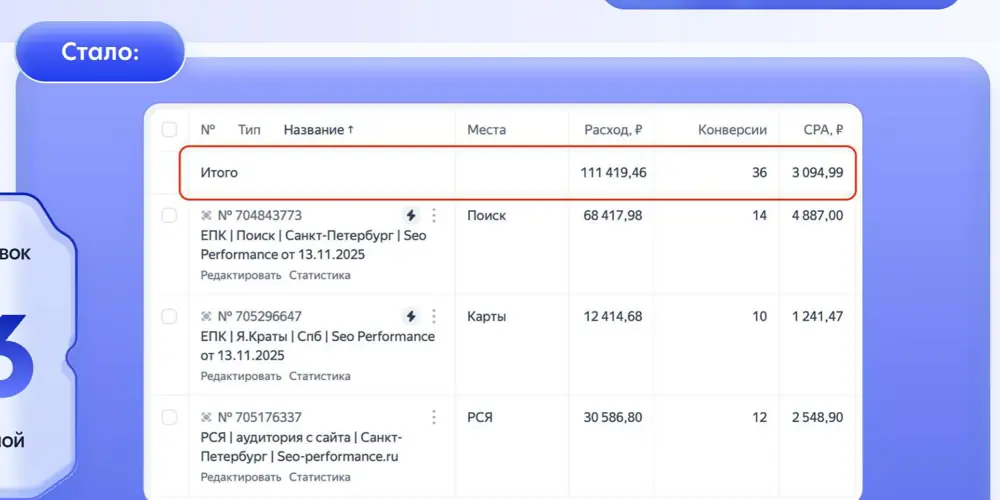Viewport: 1000px width, 500px height.
Task: Click Статистика under campaign 704843773
Action: click(320, 276)
